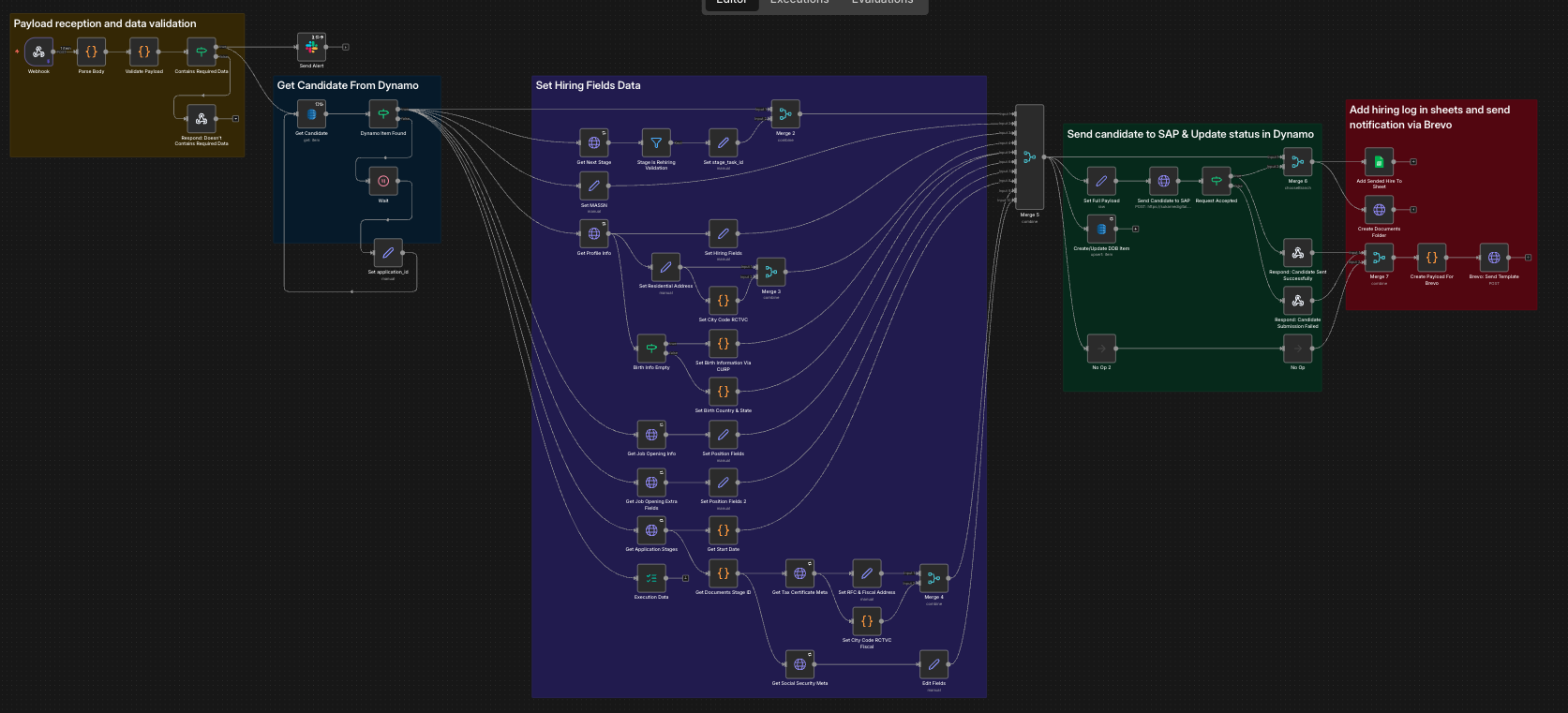Select the Contains Required Data IF node
This screenshot has width=1568, height=713.
tap(202, 52)
